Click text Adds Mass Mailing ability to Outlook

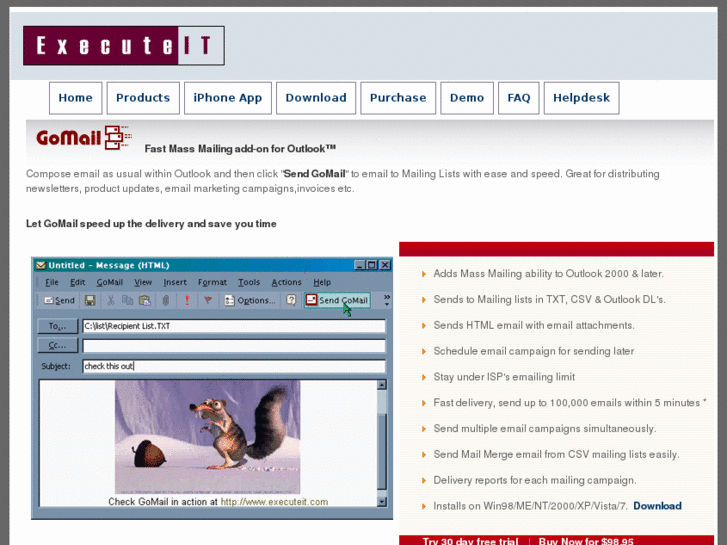548,274
